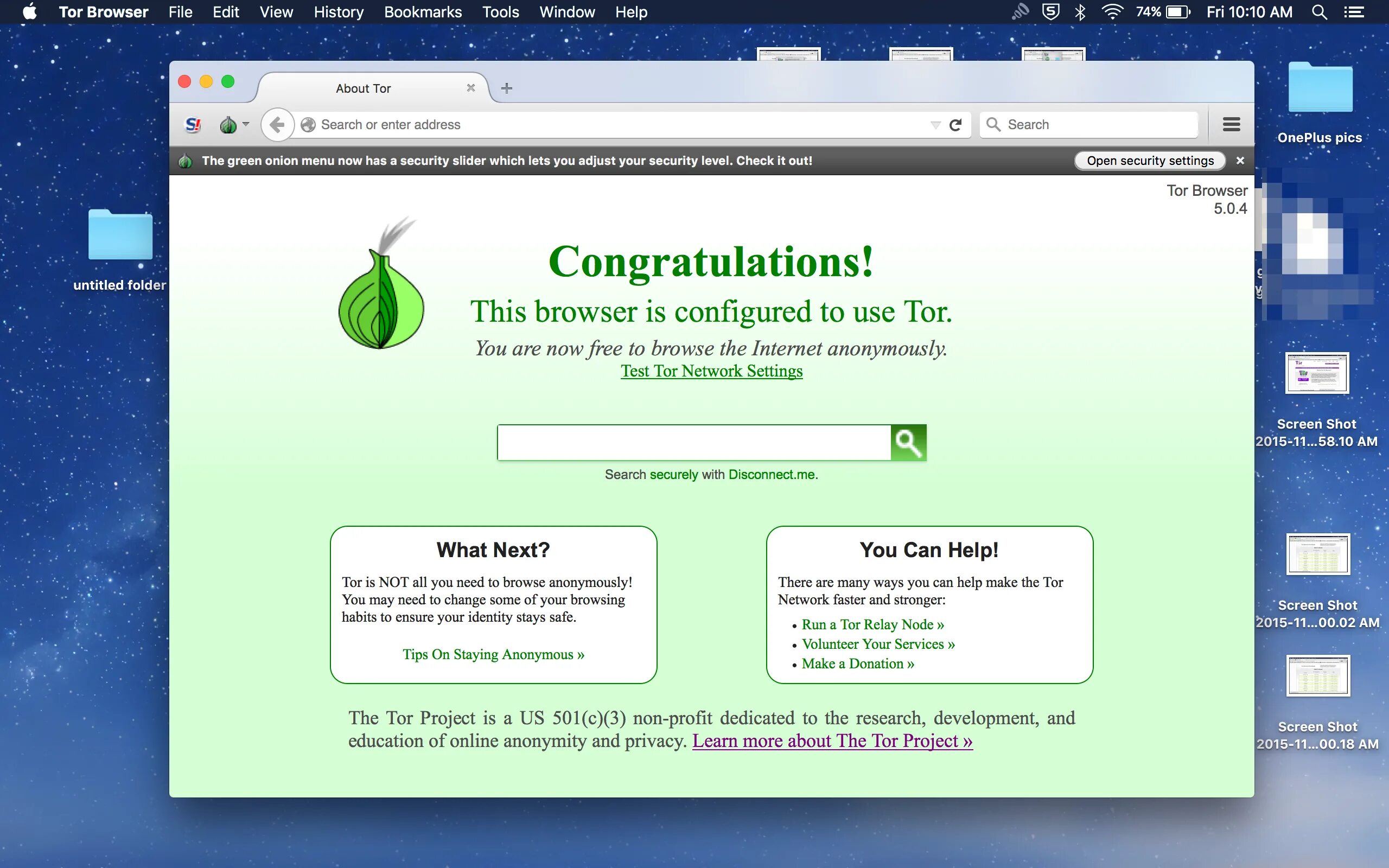Select the About Tor tab
This screenshot has height=868, width=1389.
tap(364, 88)
